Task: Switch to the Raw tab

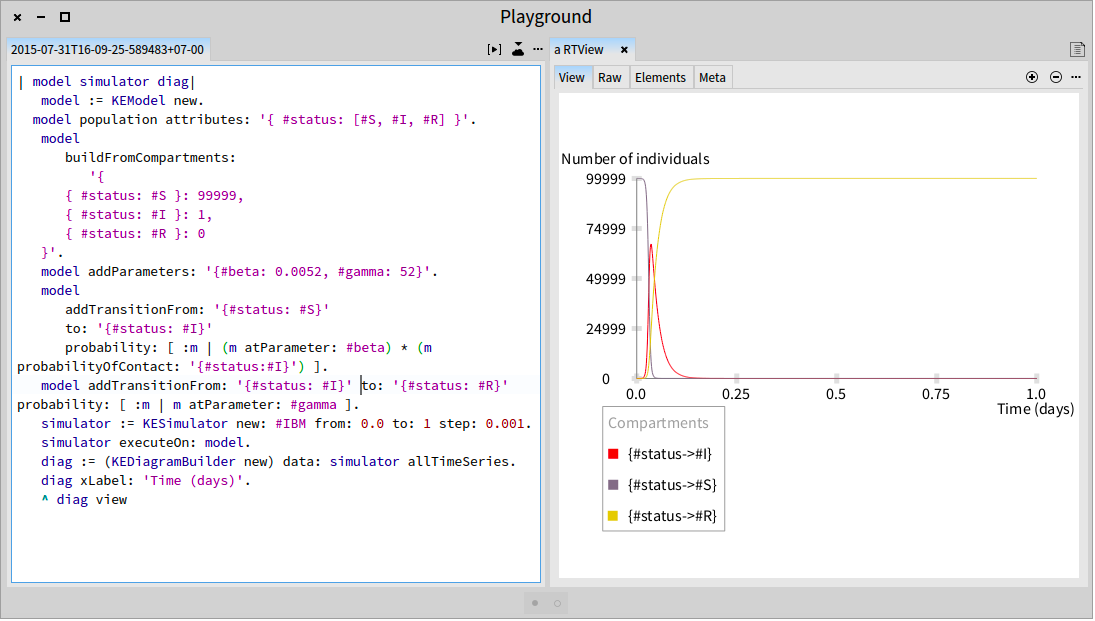Action: click(610, 78)
